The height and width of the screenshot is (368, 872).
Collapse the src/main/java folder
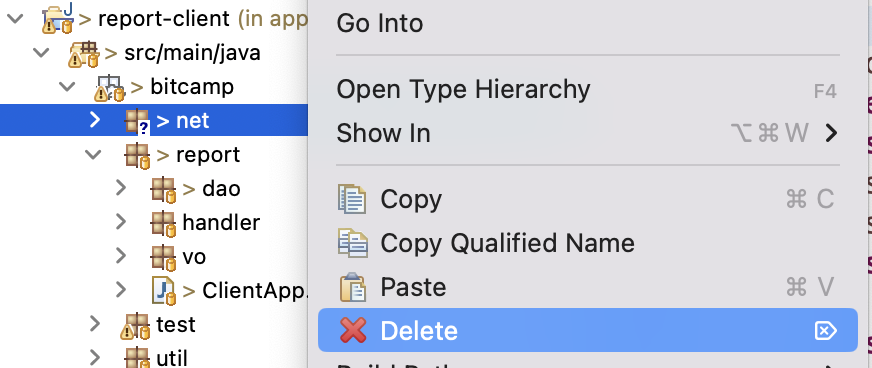(x=41, y=52)
